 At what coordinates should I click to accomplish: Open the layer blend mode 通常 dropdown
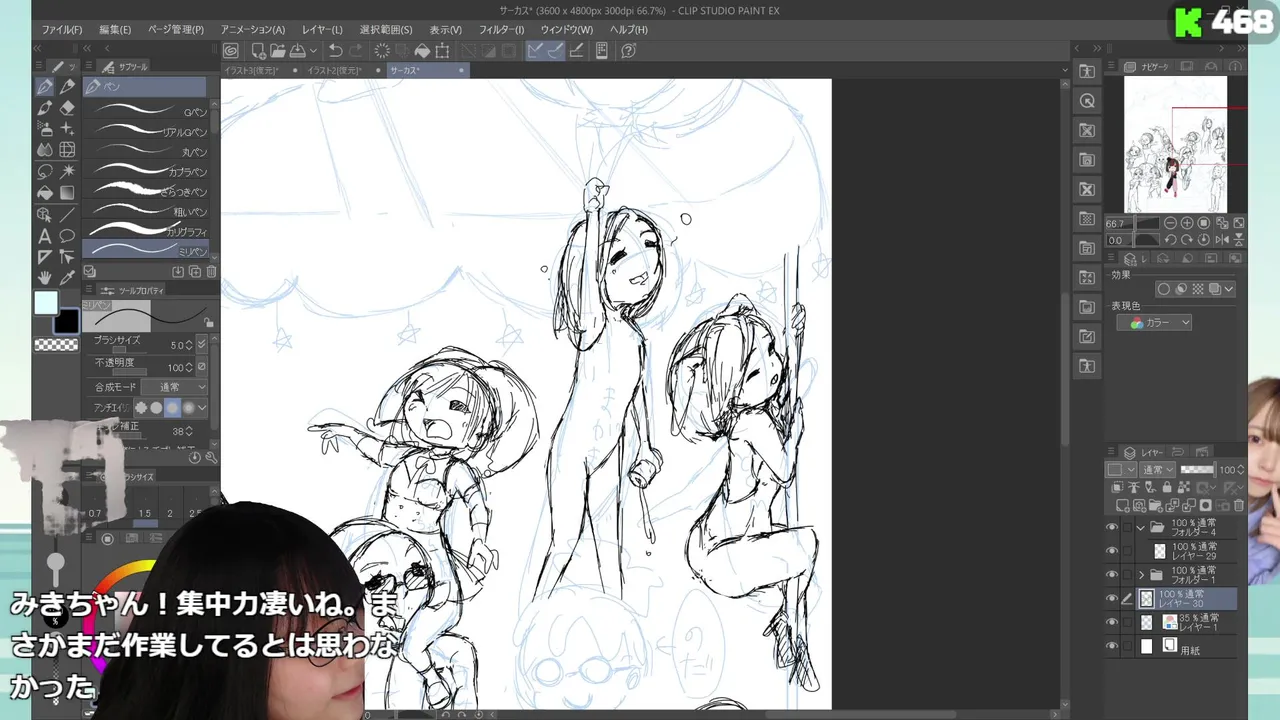click(1157, 470)
